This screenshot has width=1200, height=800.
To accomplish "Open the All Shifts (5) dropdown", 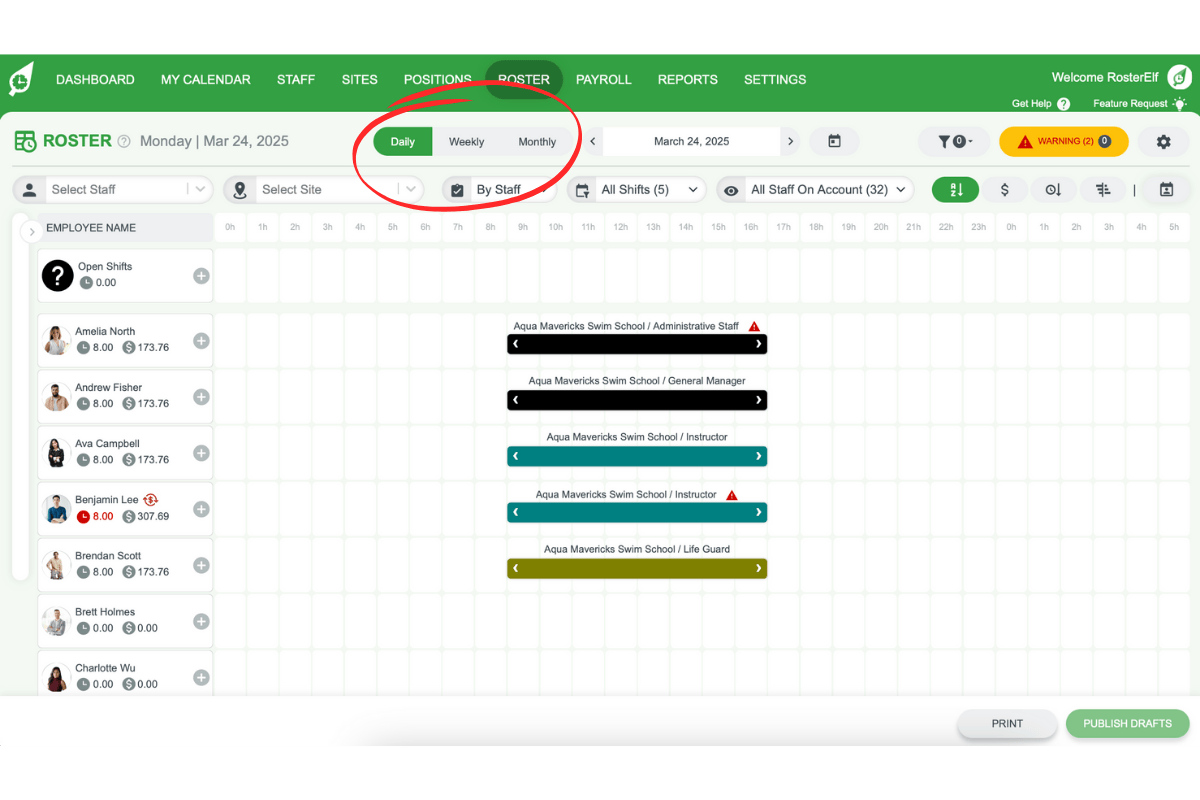I will point(637,189).
